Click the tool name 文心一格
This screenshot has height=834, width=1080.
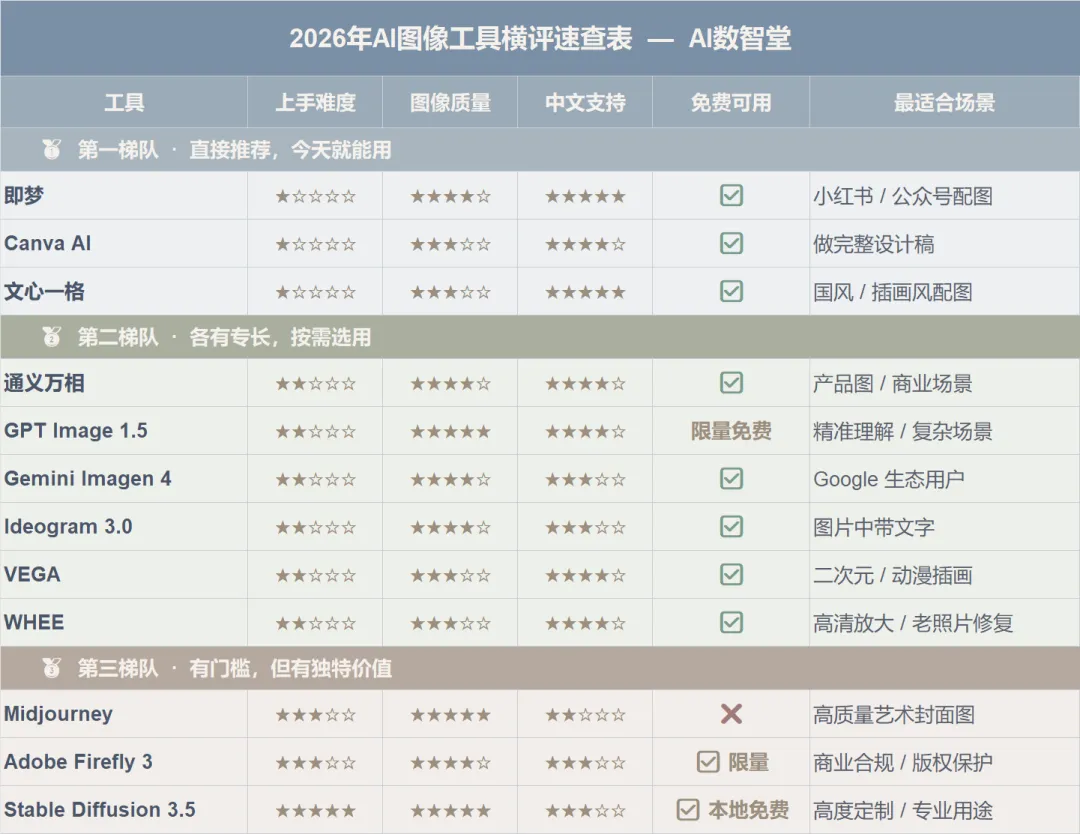click(x=44, y=291)
